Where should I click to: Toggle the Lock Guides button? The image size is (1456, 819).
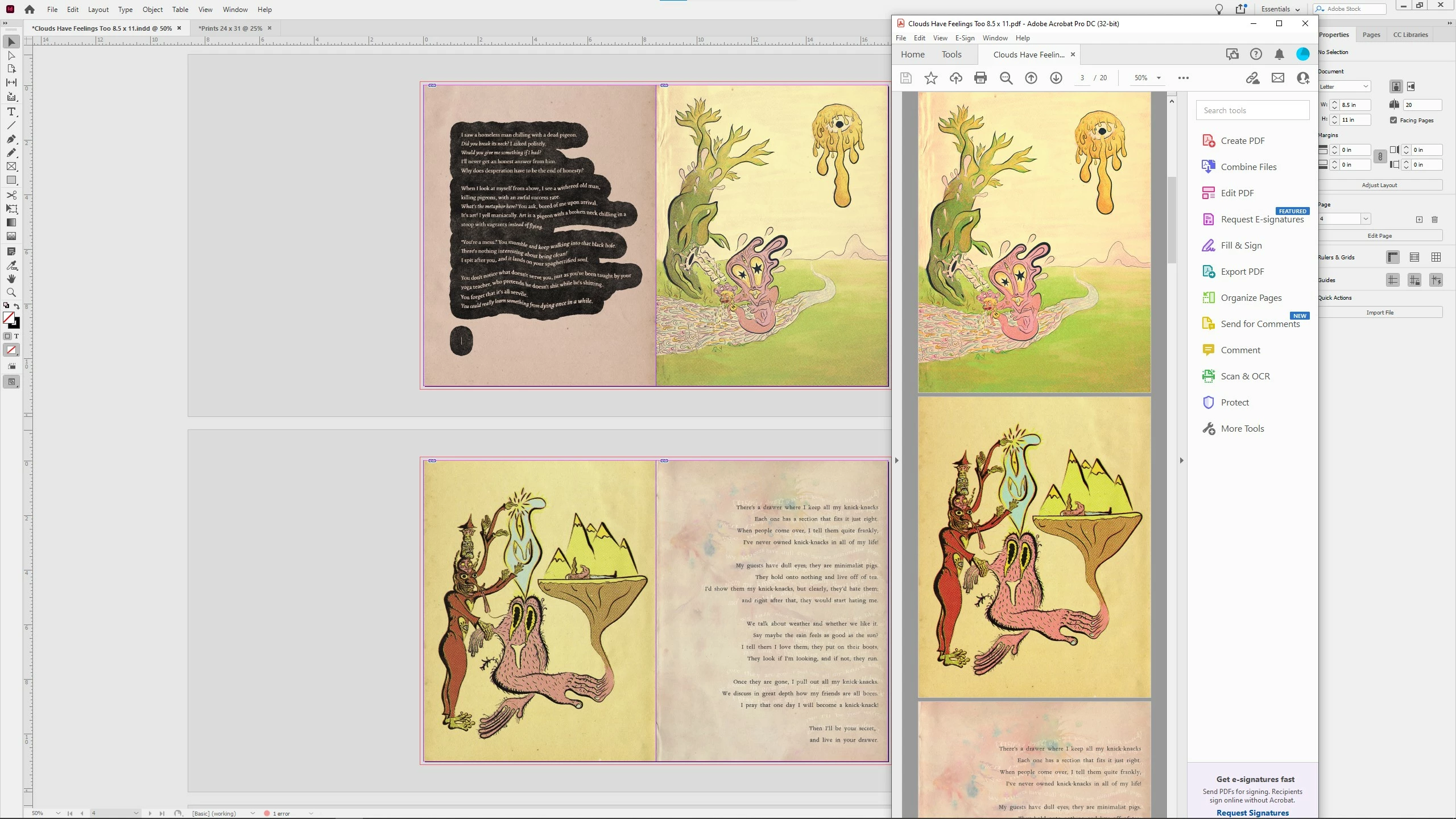[1414, 280]
